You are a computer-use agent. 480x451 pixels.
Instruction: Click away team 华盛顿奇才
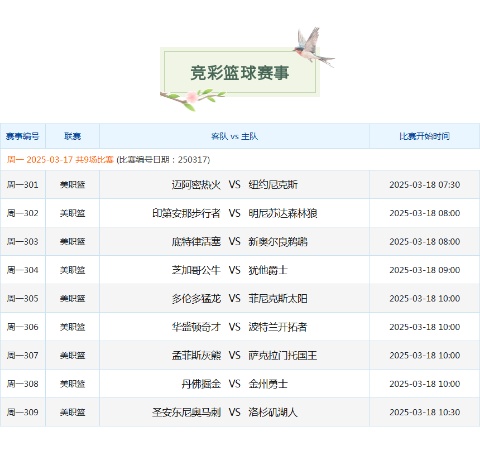point(196,327)
